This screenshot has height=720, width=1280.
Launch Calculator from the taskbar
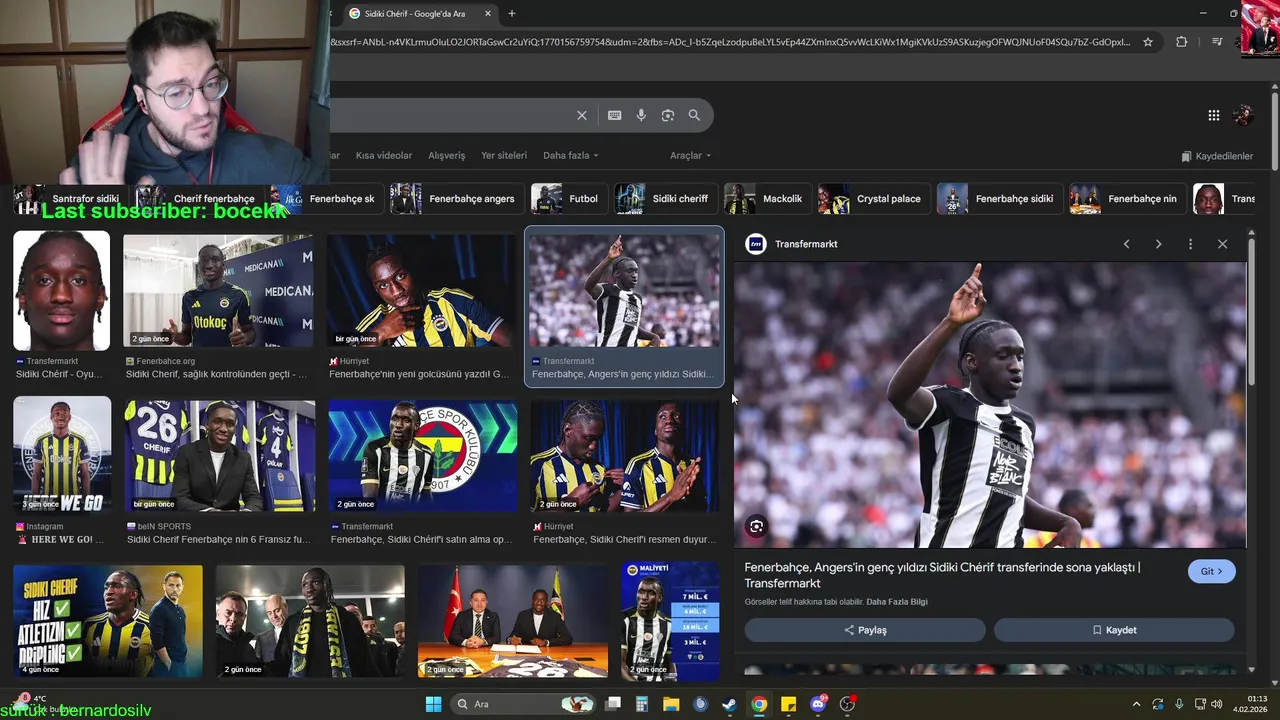click(x=642, y=704)
